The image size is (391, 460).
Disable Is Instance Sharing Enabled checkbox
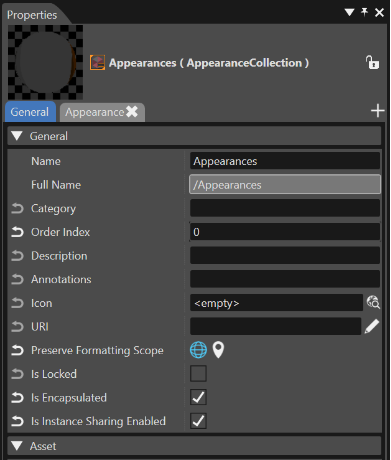(x=198, y=421)
